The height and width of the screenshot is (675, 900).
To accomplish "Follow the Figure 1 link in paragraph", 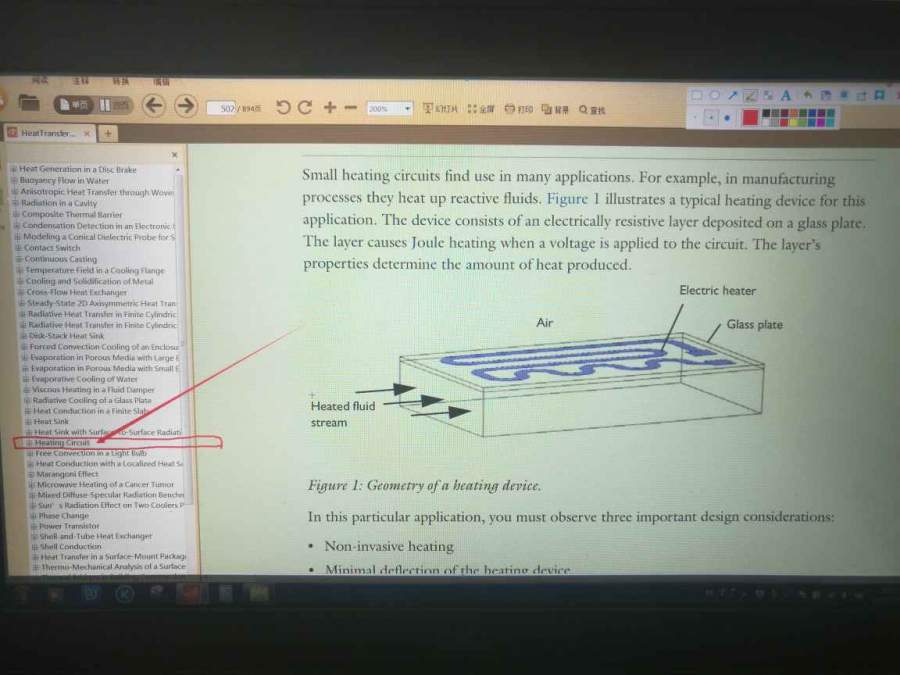I will [572, 199].
